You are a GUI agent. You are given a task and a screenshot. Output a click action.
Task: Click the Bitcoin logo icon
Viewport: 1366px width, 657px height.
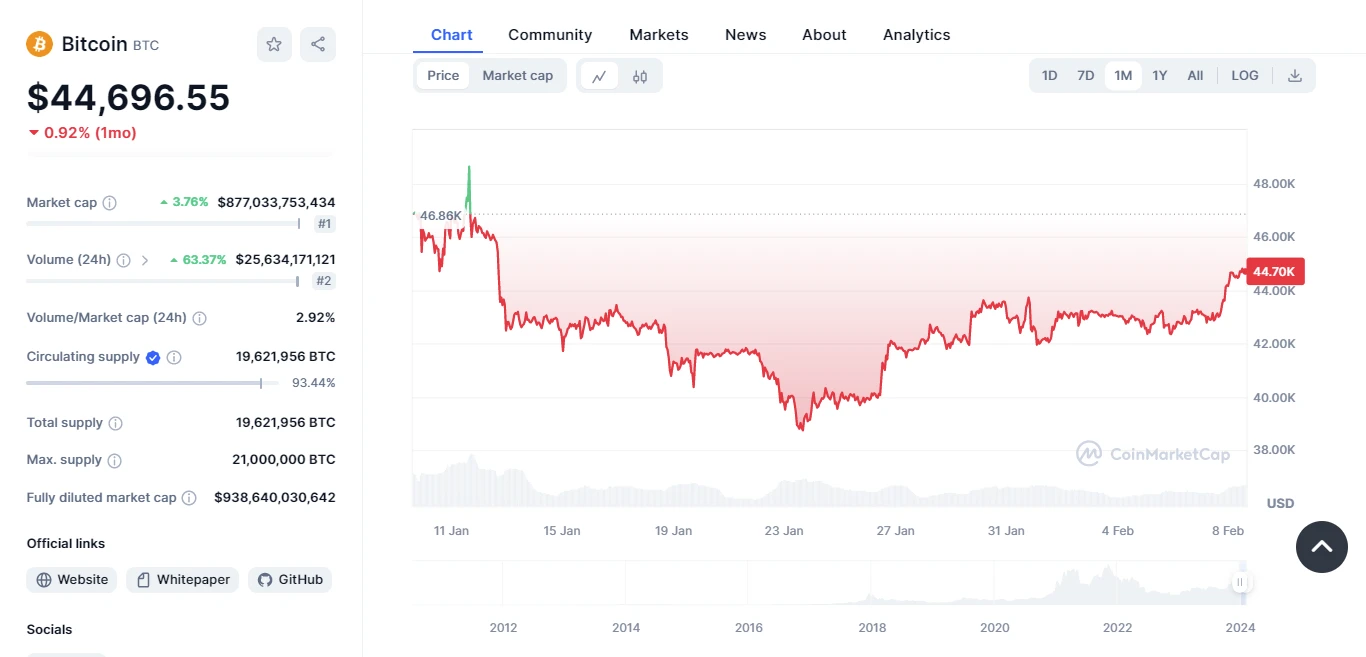click(x=39, y=44)
